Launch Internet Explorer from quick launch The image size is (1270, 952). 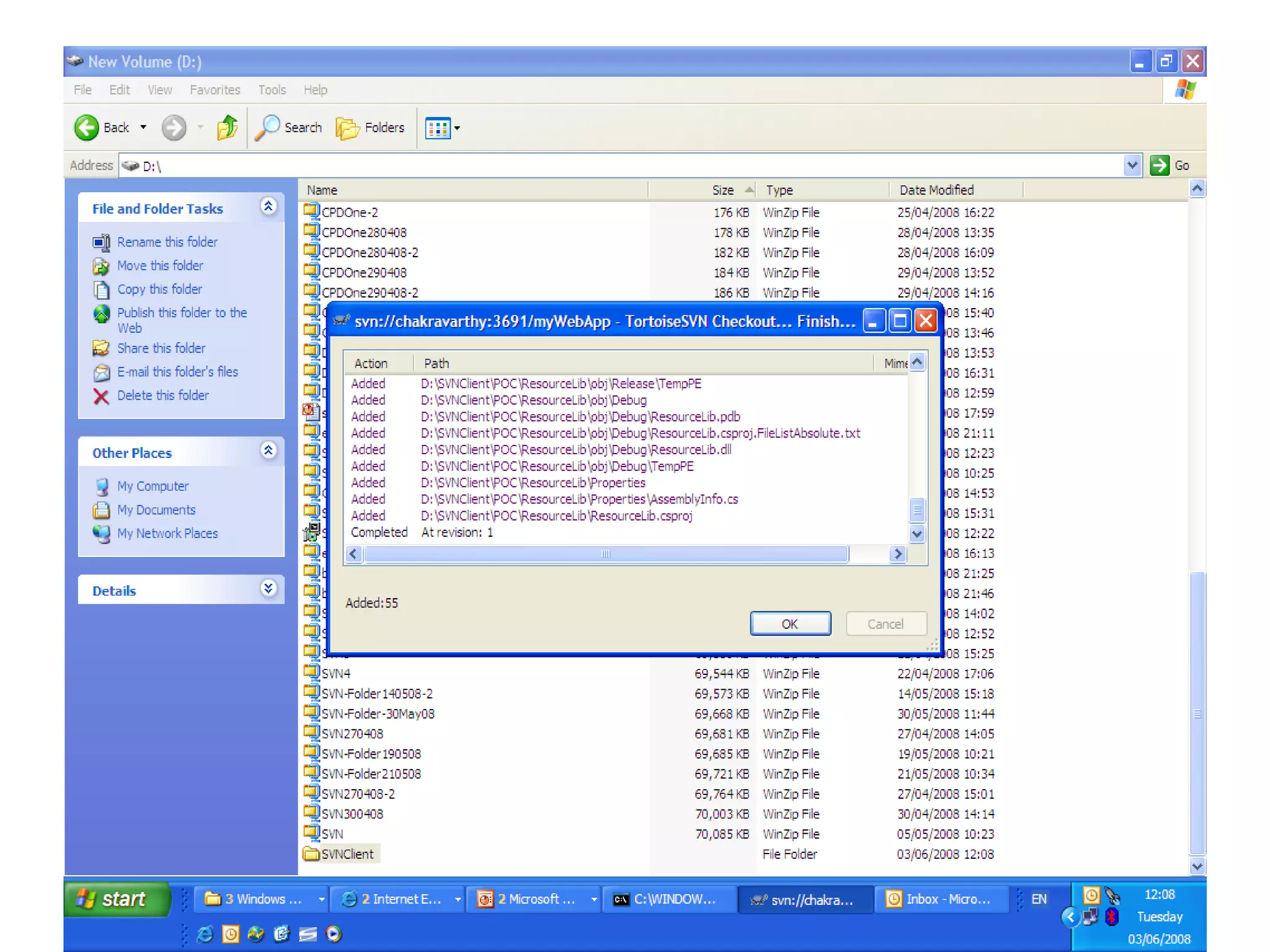click(205, 934)
